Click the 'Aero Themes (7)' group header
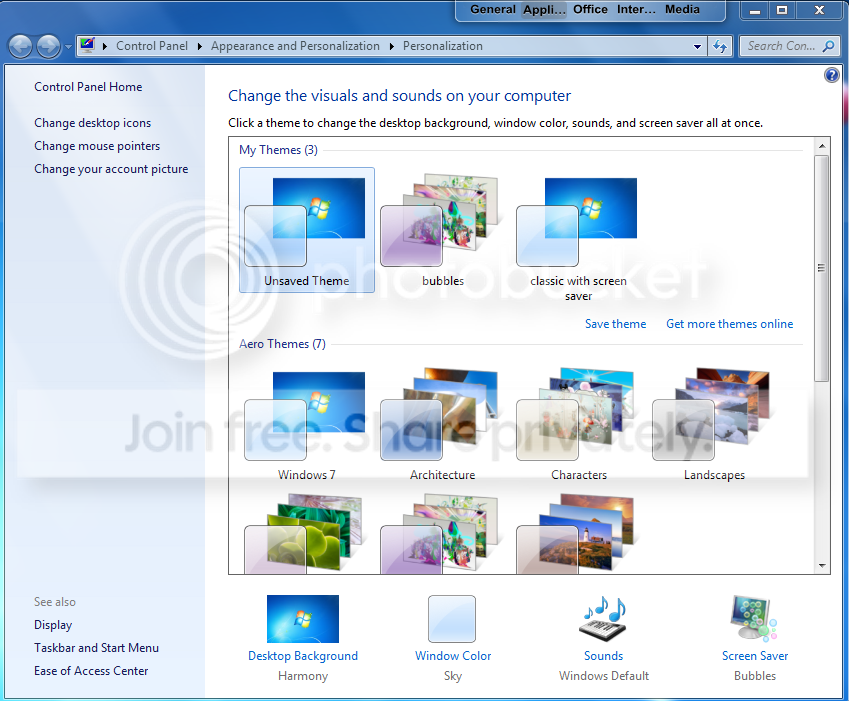 (x=282, y=344)
